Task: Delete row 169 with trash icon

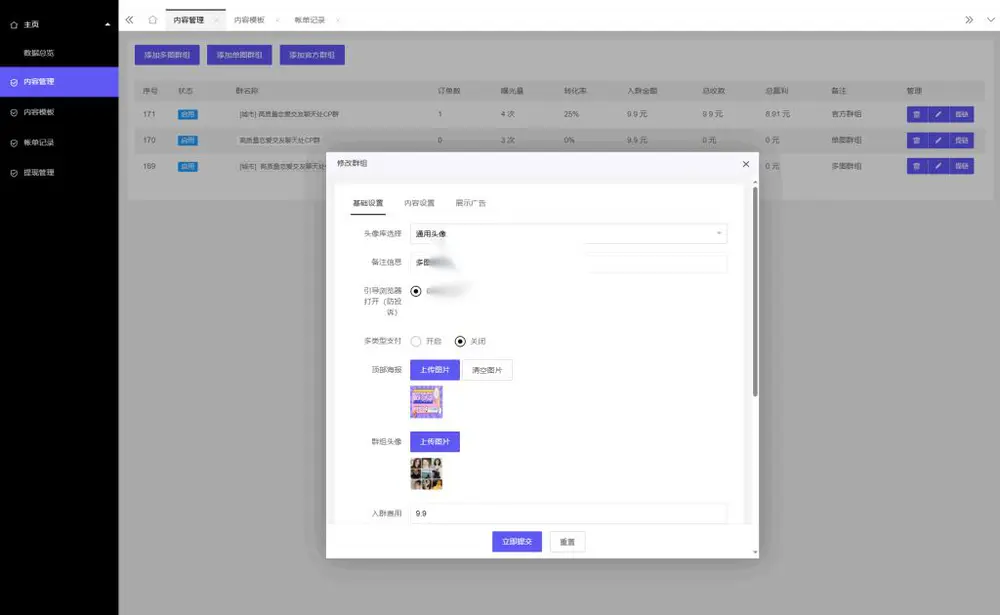Action: pos(916,166)
